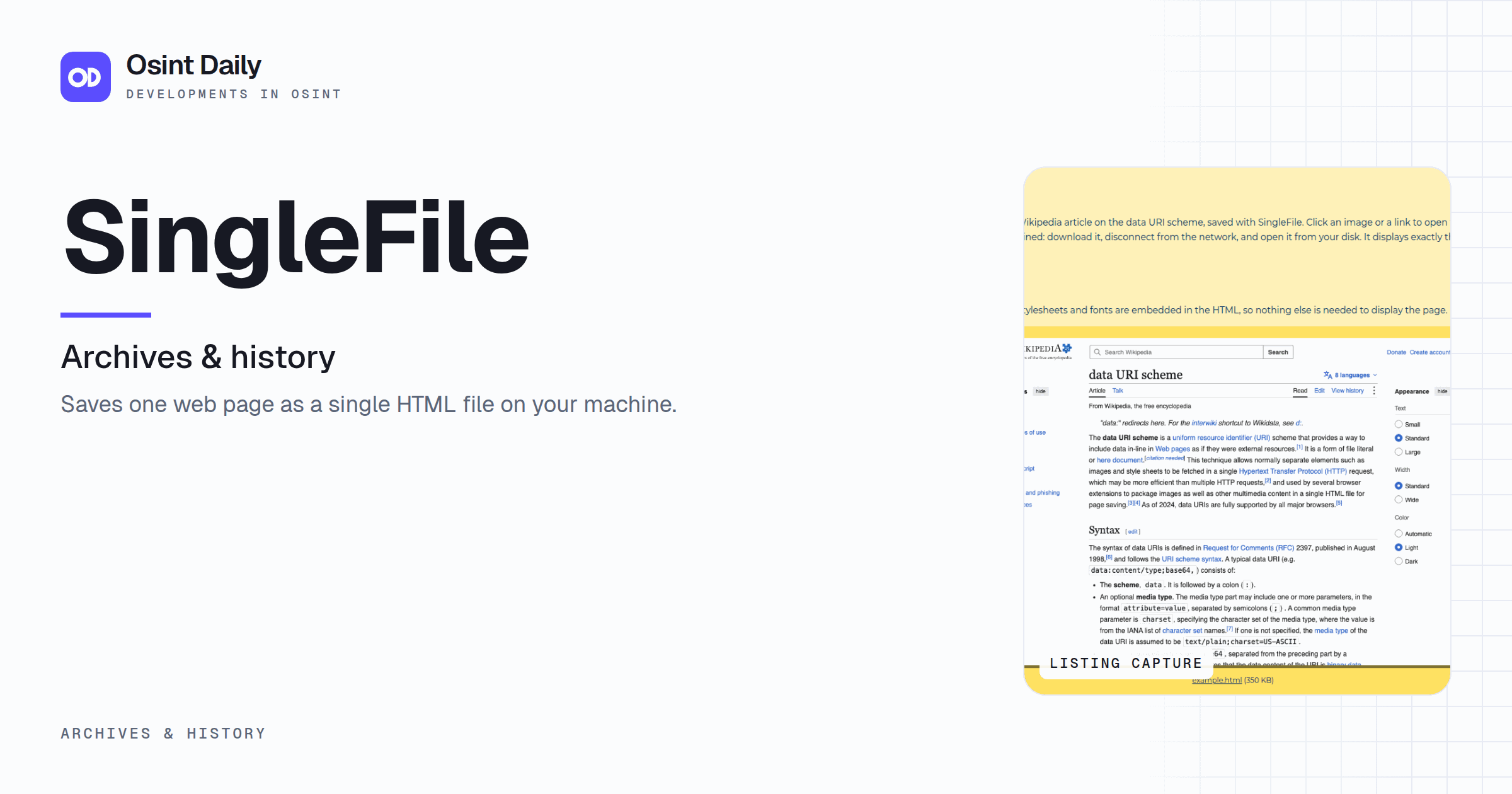Open the three-dot more options menu
The height and width of the screenshot is (794, 1512).
(x=1374, y=391)
